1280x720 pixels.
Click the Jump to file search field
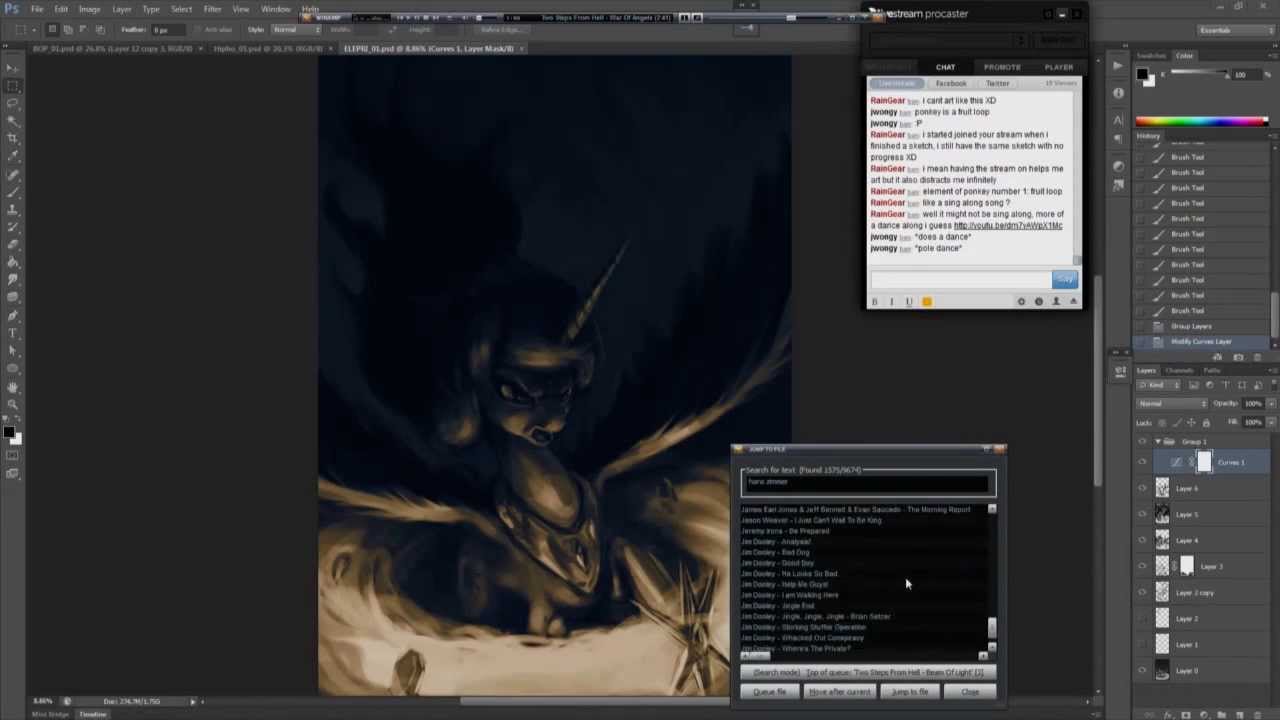[867, 483]
